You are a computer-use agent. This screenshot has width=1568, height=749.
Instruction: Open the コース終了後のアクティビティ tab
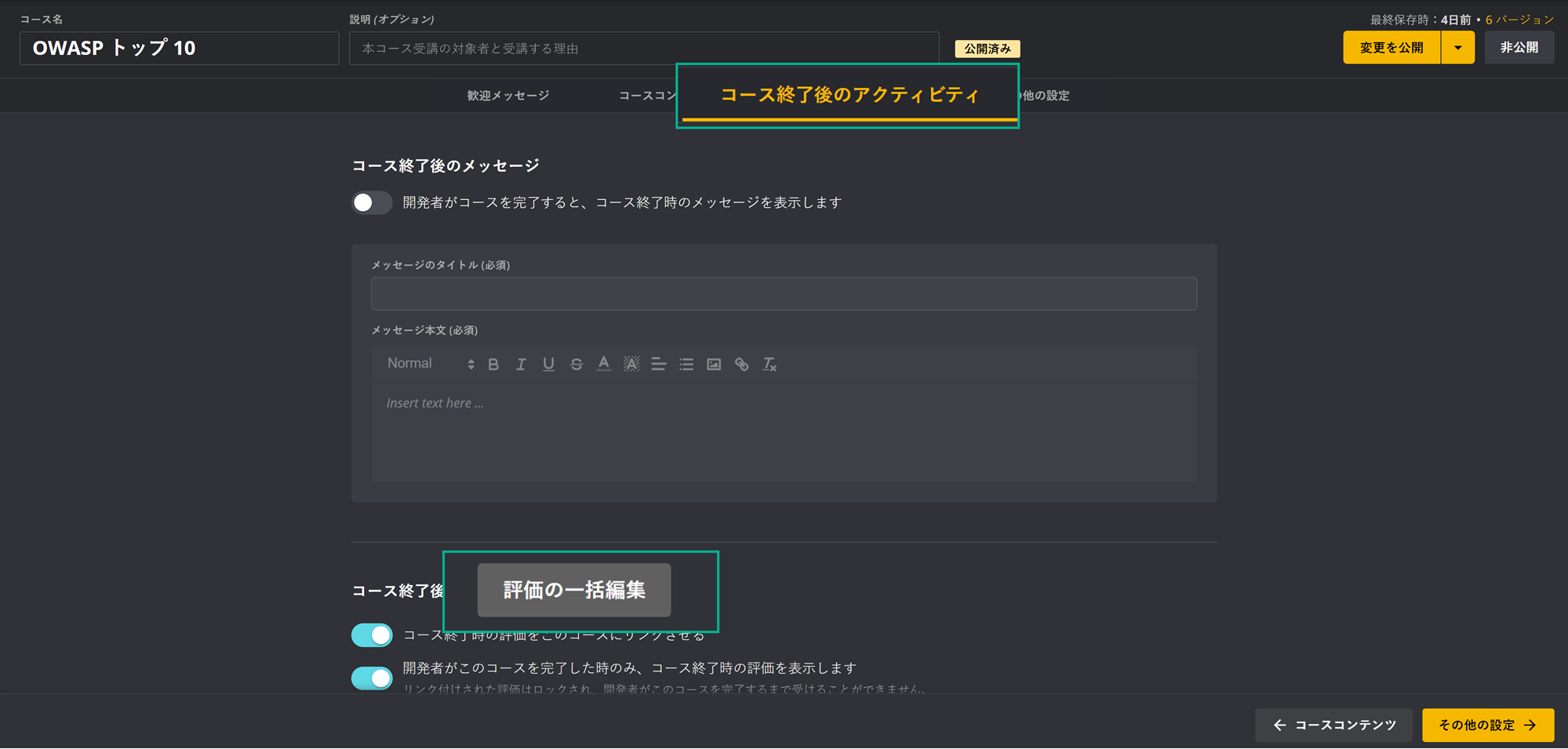[x=849, y=96]
